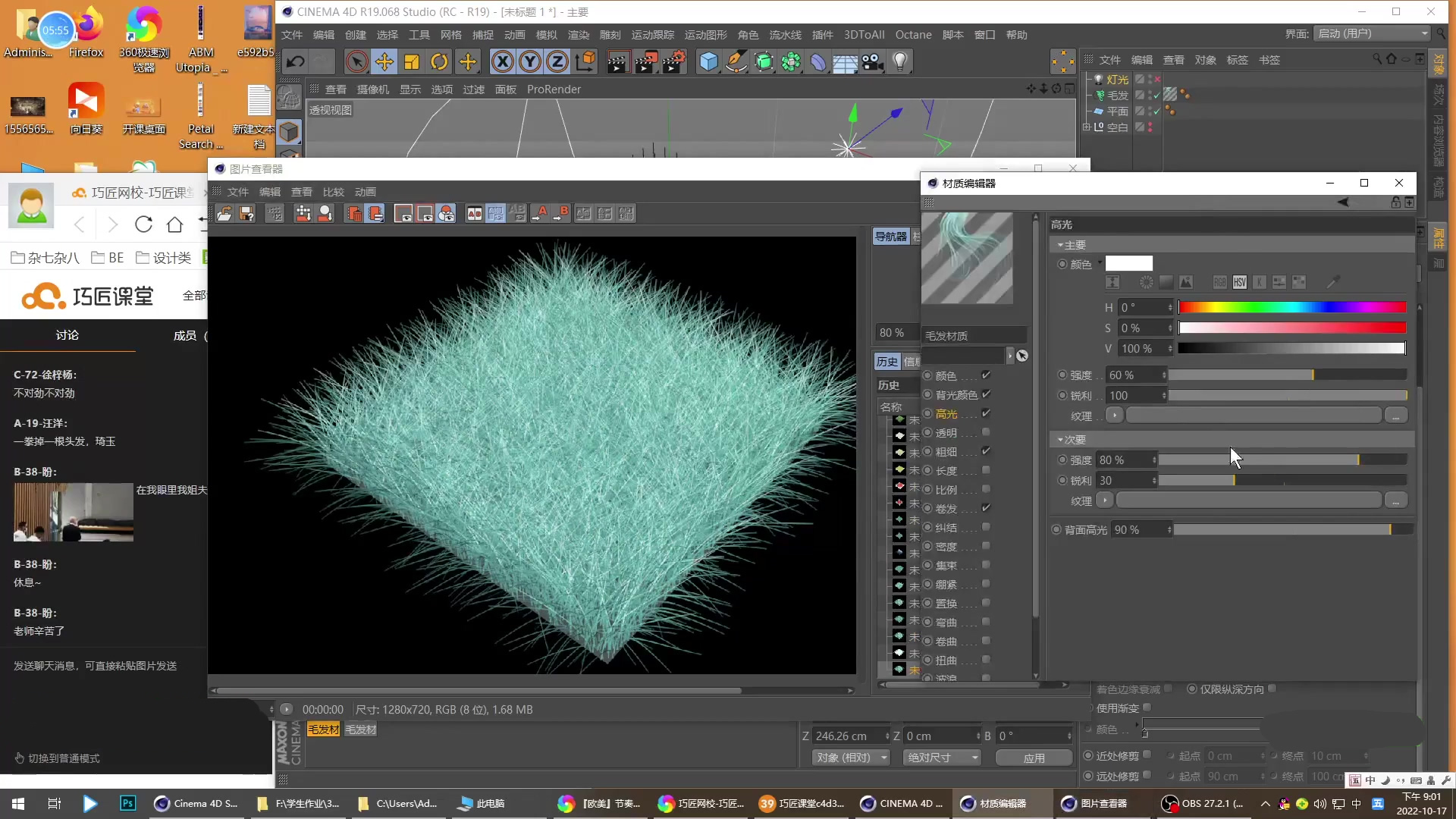Toggle the Y axis lock
The width and height of the screenshot is (1456, 819).
(x=529, y=62)
